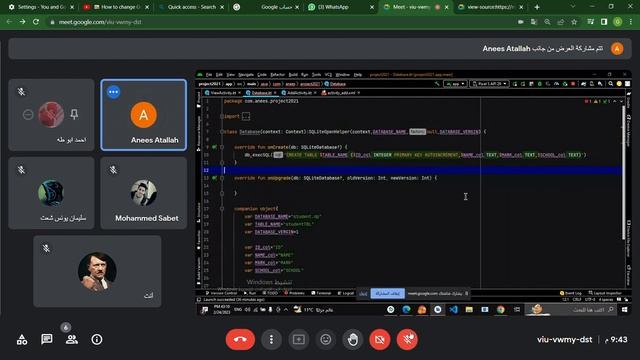The image size is (640, 360).
Task: Open the Problems tool window tab
Action: [294, 293]
